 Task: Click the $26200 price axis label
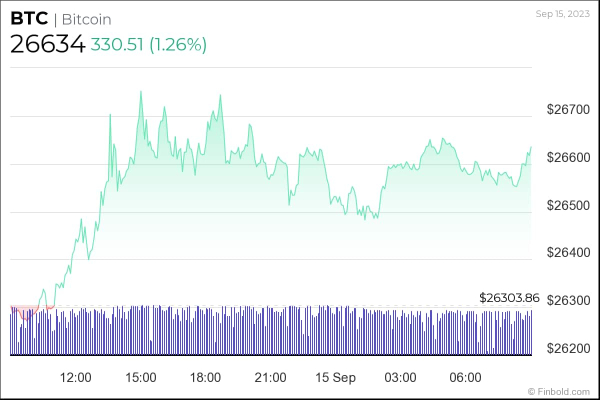(567, 346)
